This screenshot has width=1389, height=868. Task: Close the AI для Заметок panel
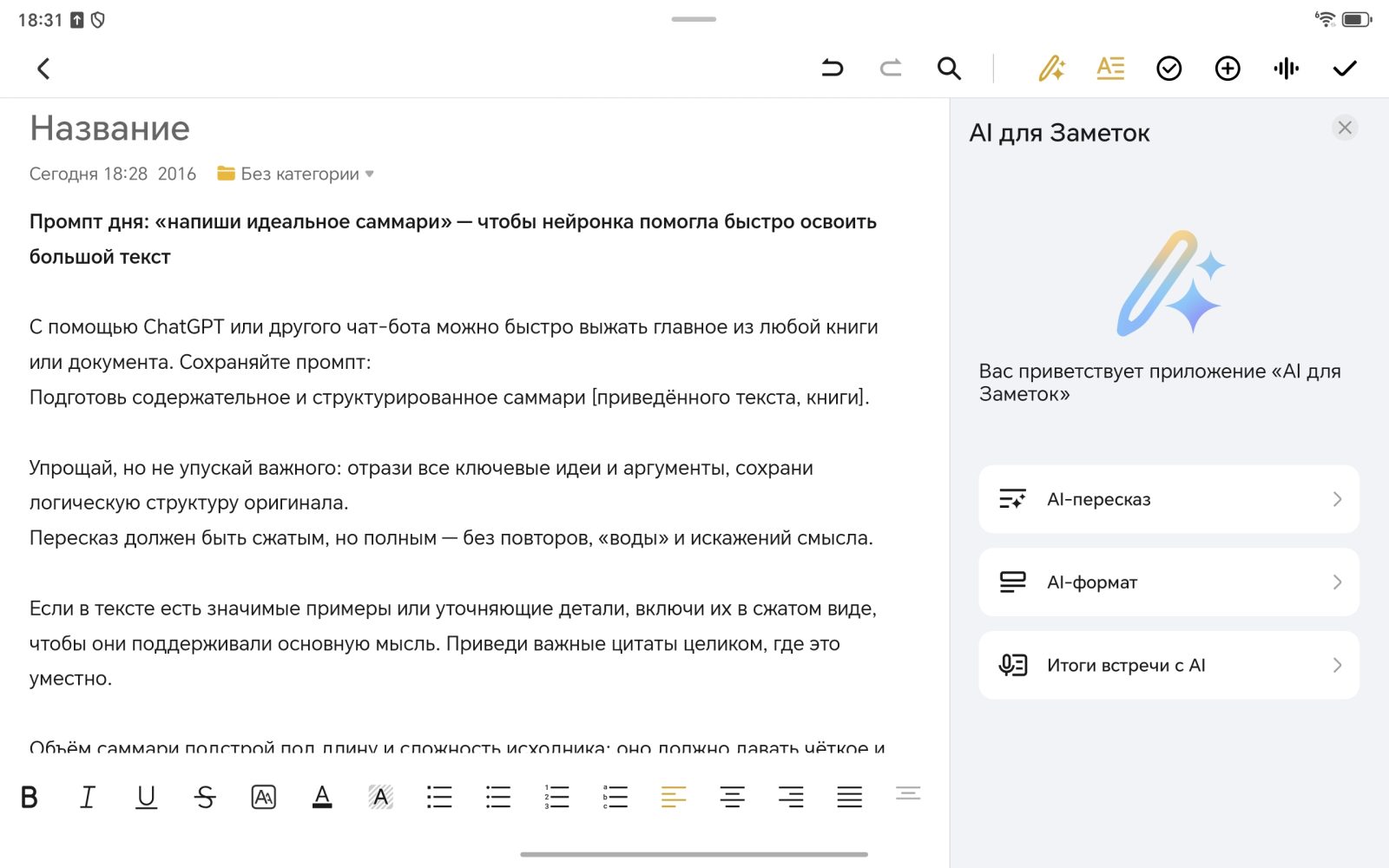pyautogui.click(x=1345, y=128)
